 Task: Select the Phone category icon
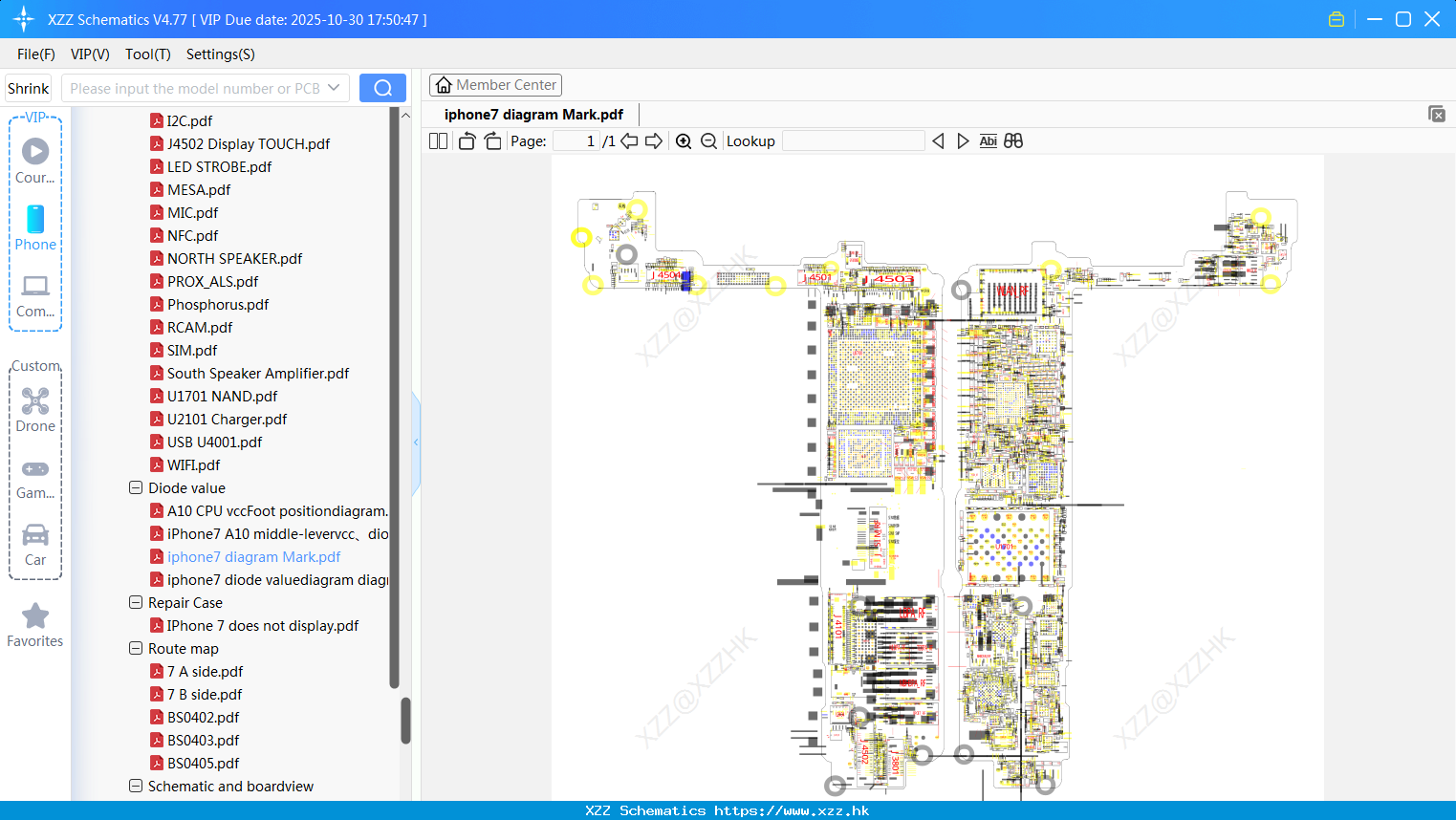point(35,219)
